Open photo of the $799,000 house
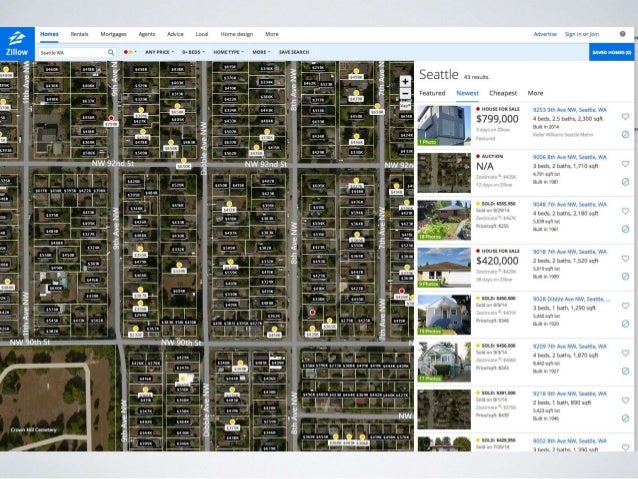 (444, 125)
